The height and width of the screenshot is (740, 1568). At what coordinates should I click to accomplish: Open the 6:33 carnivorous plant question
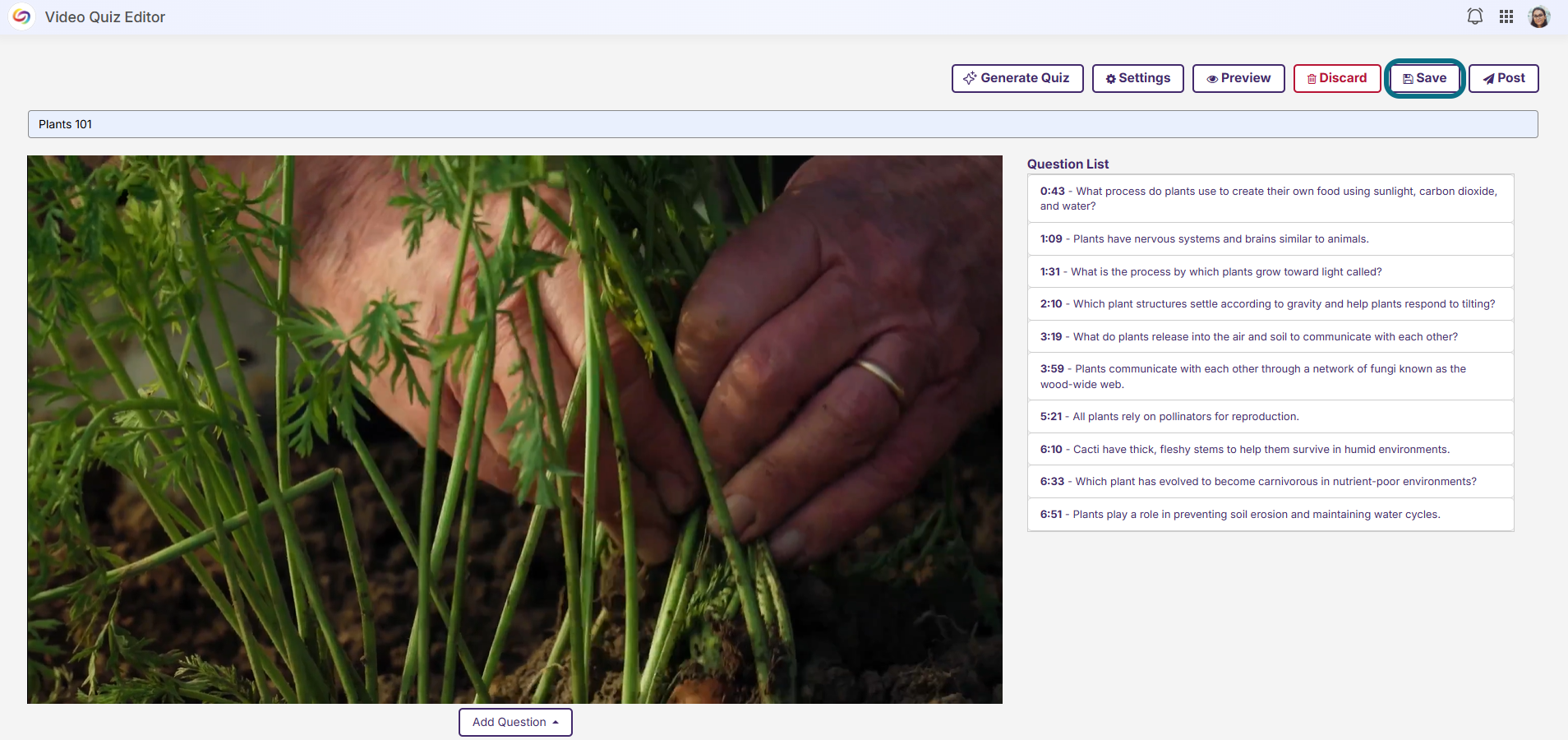pyautogui.click(x=1271, y=482)
